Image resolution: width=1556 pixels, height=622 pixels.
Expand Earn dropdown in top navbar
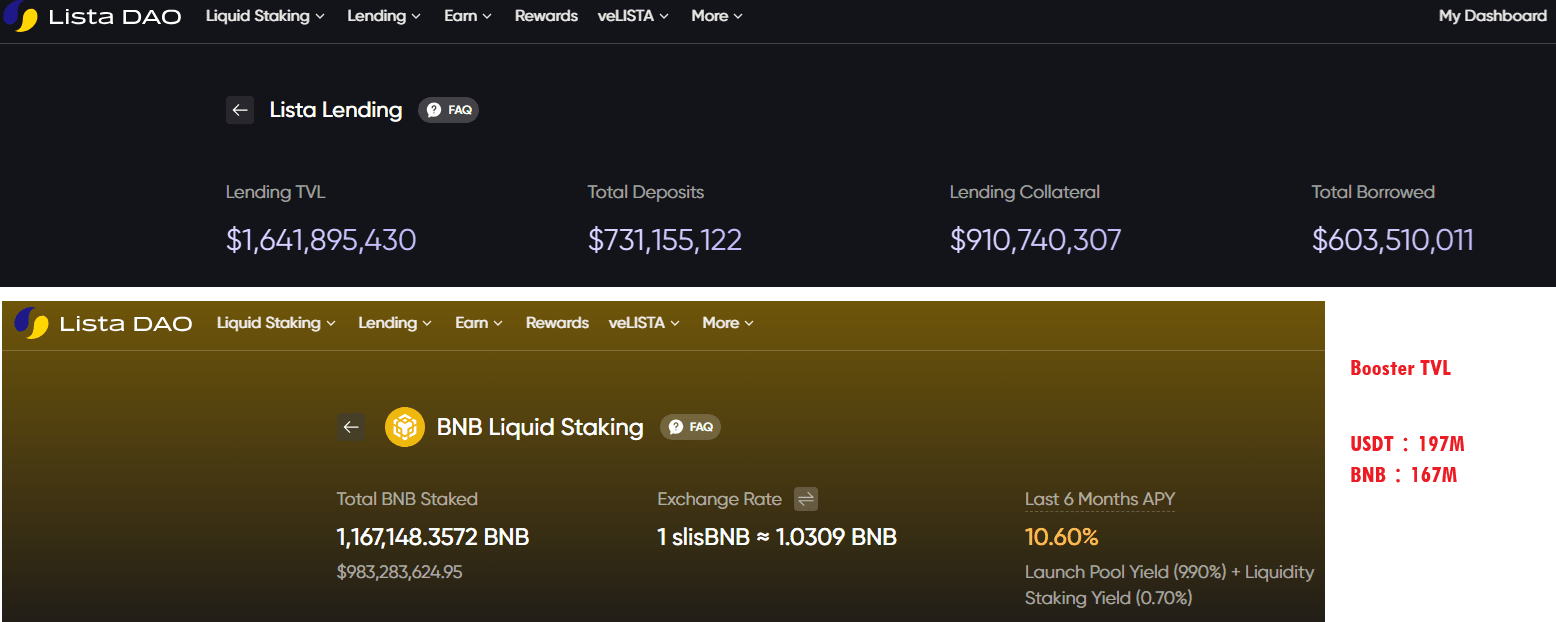click(x=468, y=16)
